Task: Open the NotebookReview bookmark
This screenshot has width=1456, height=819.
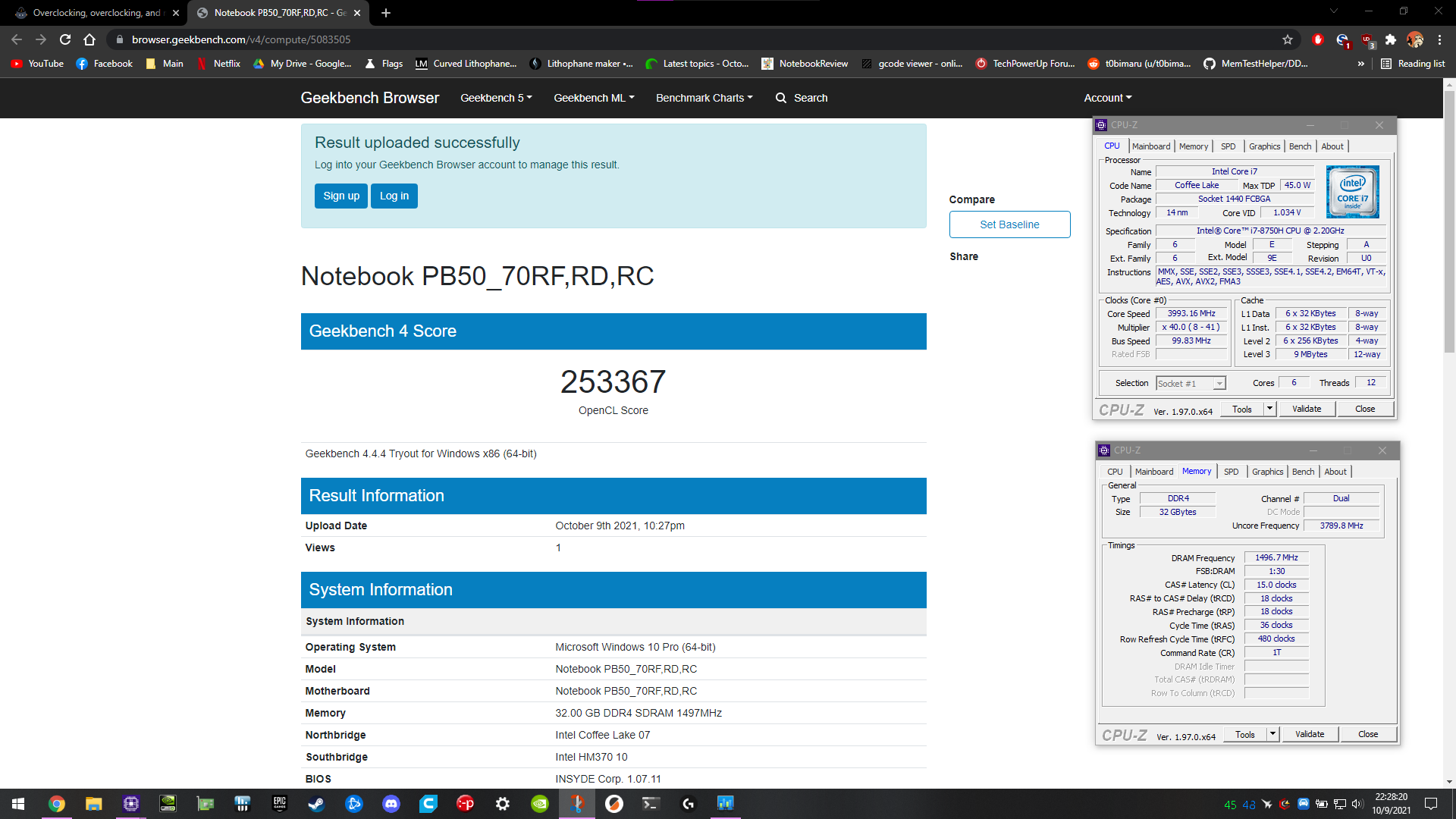Action: coord(805,64)
